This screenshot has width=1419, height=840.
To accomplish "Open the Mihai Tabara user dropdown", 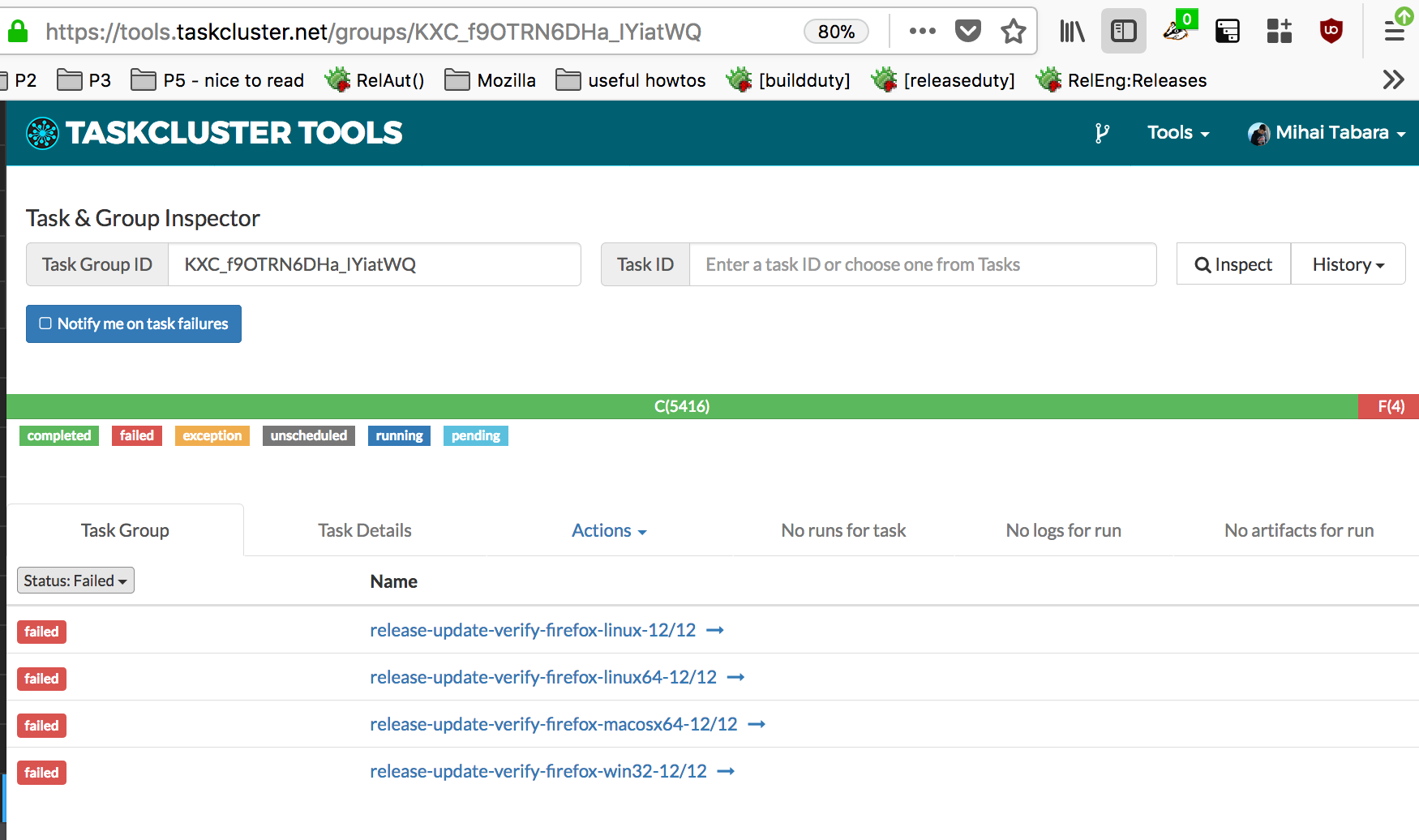I will pos(1327,133).
